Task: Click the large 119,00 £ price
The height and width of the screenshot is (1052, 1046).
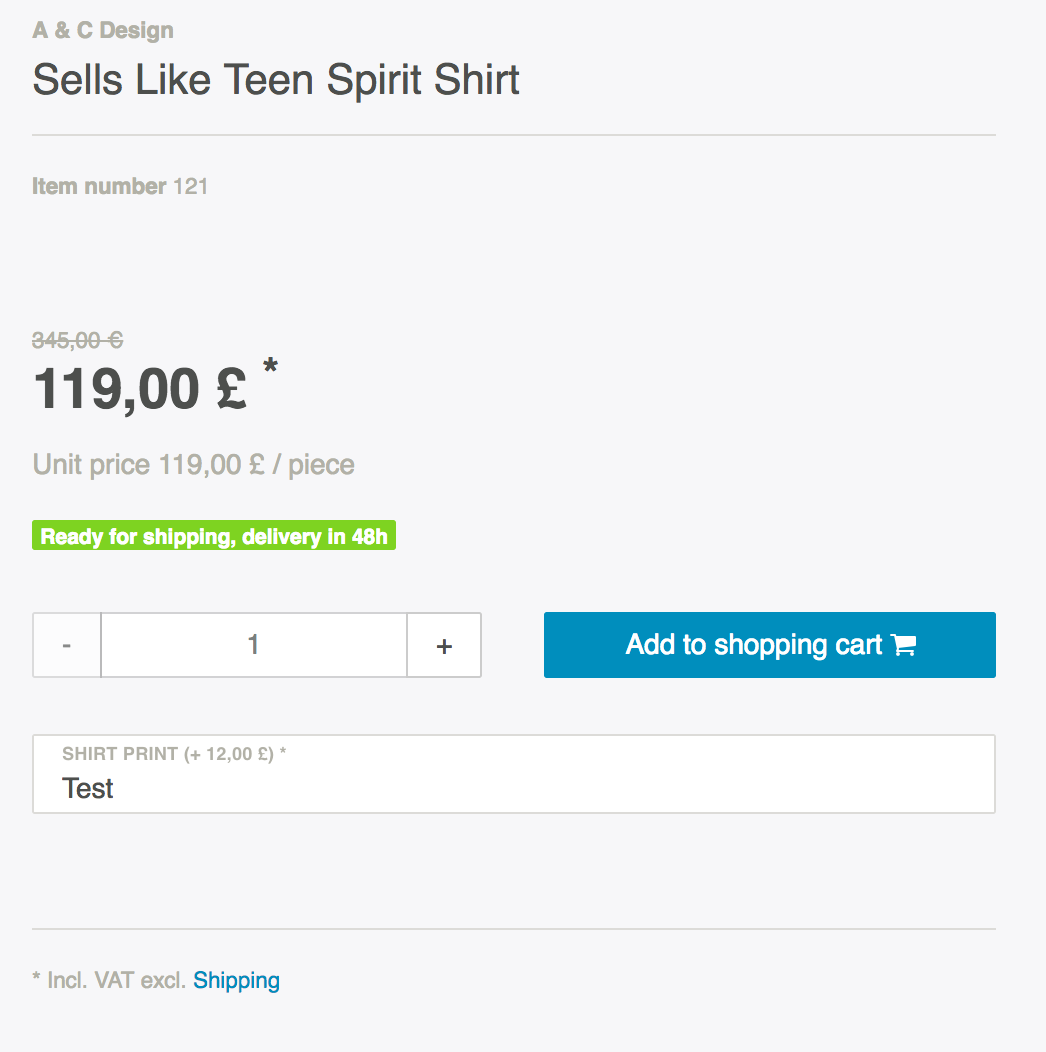Action: [x=140, y=388]
